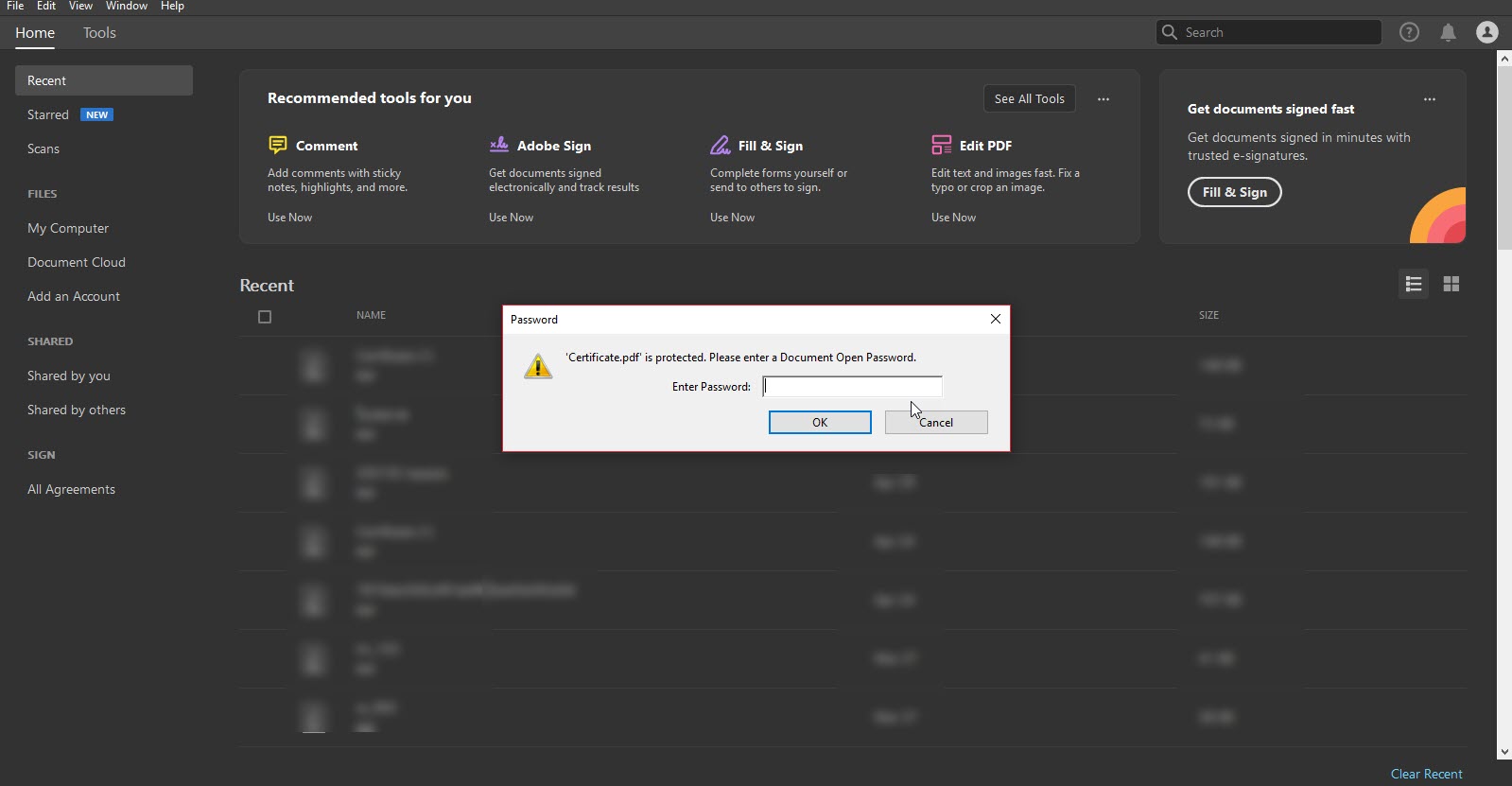
Task: Click OK in the Password dialog
Action: (x=820, y=422)
